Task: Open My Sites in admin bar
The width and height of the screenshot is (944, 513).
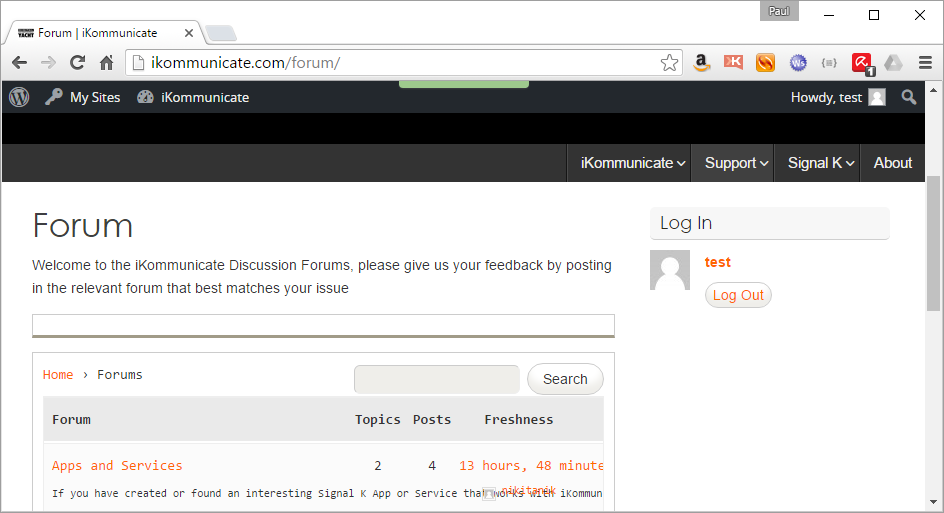Action: 82,97
